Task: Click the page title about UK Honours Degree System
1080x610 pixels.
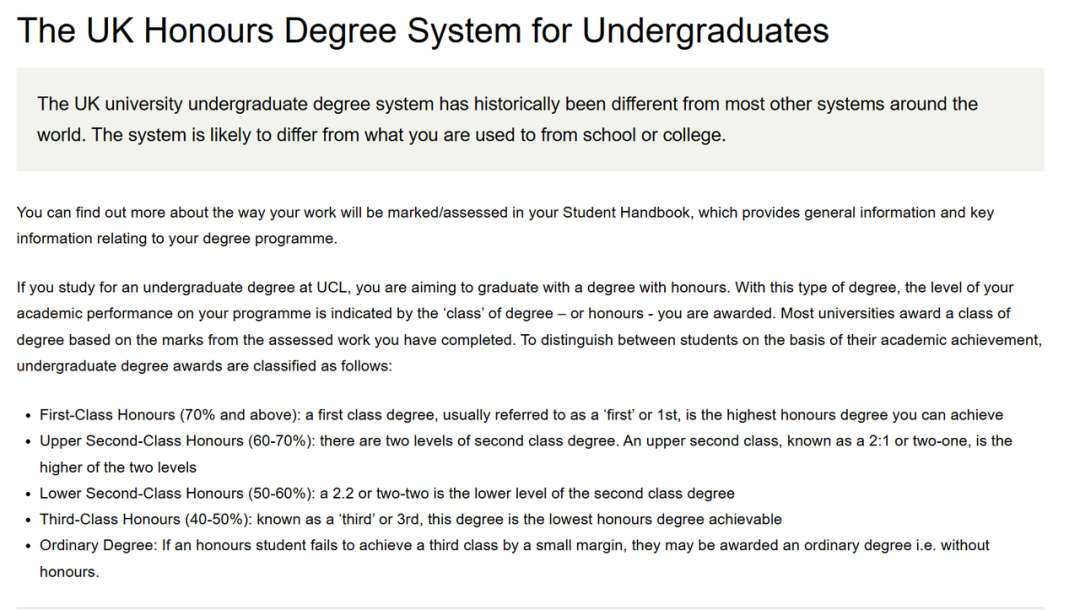Action: [423, 31]
